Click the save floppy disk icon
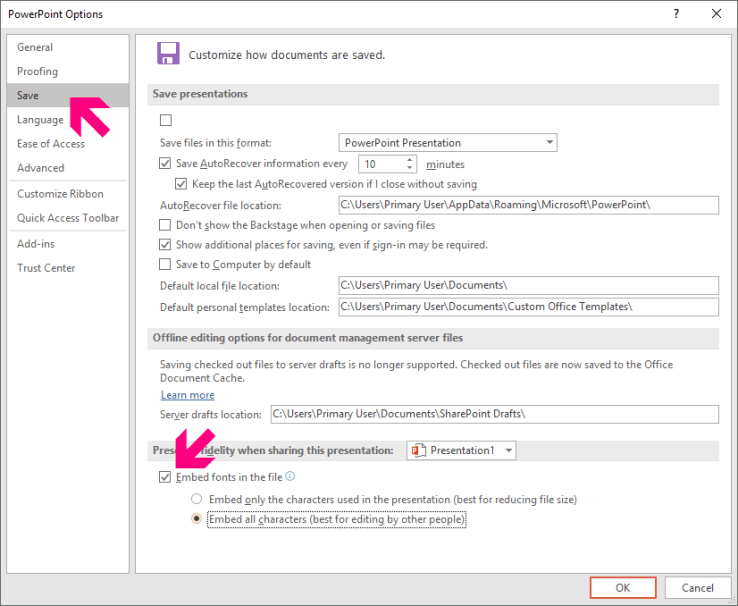The image size is (738, 606). coord(168,54)
